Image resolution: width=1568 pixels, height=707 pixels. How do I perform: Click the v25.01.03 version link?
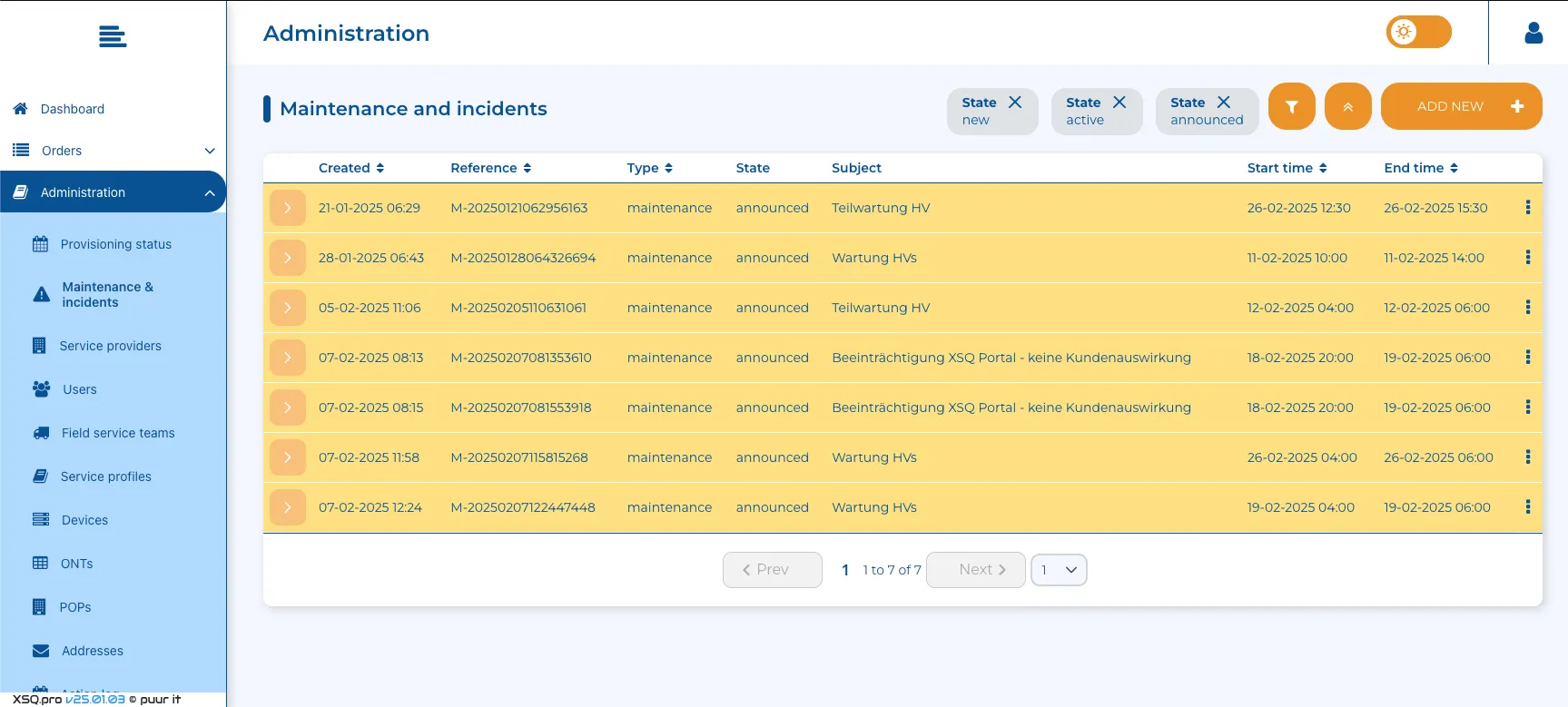click(x=95, y=699)
